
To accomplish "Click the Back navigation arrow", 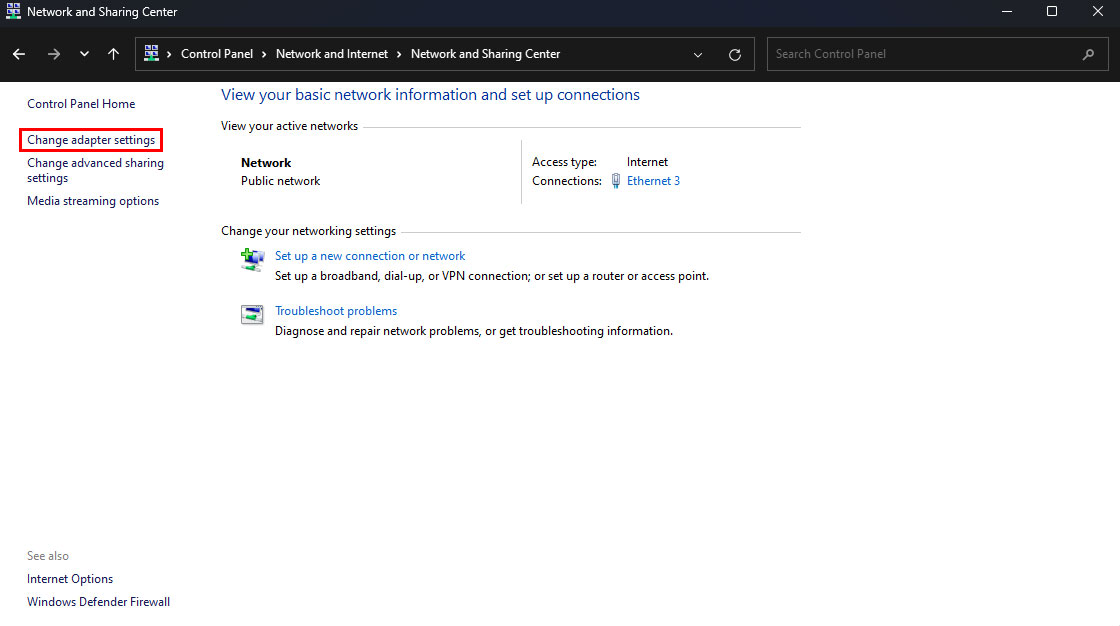I will tap(19, 54).
